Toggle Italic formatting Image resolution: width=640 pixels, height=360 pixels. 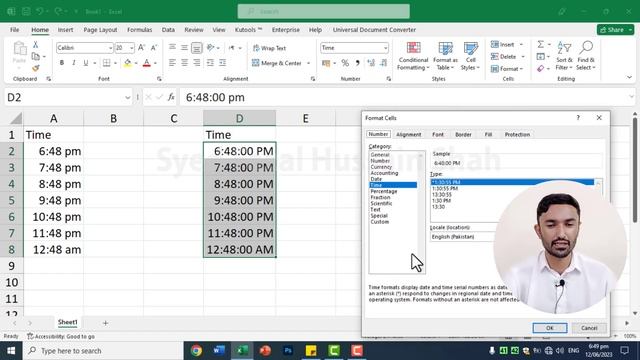coord(73,63)
